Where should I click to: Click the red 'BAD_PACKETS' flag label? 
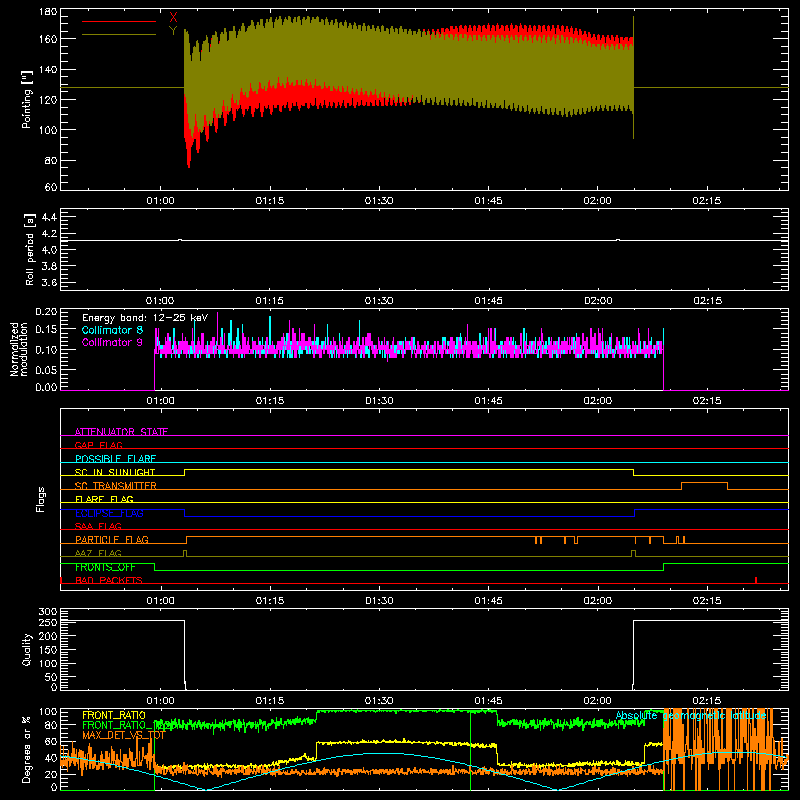[x=109, y=580]
